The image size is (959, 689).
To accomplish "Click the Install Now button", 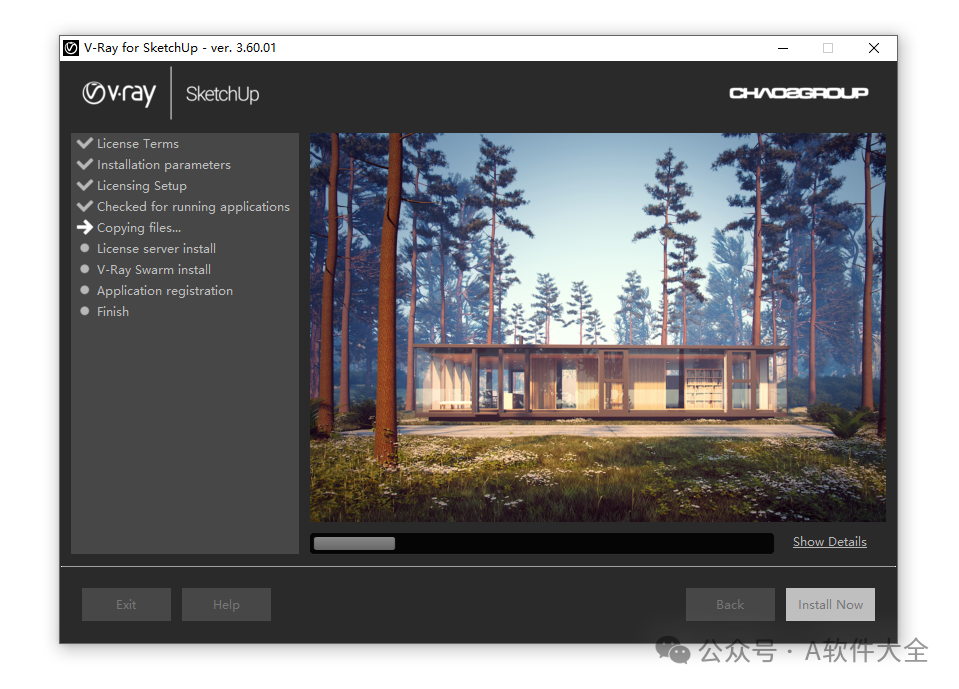I will tap(830, 605).
